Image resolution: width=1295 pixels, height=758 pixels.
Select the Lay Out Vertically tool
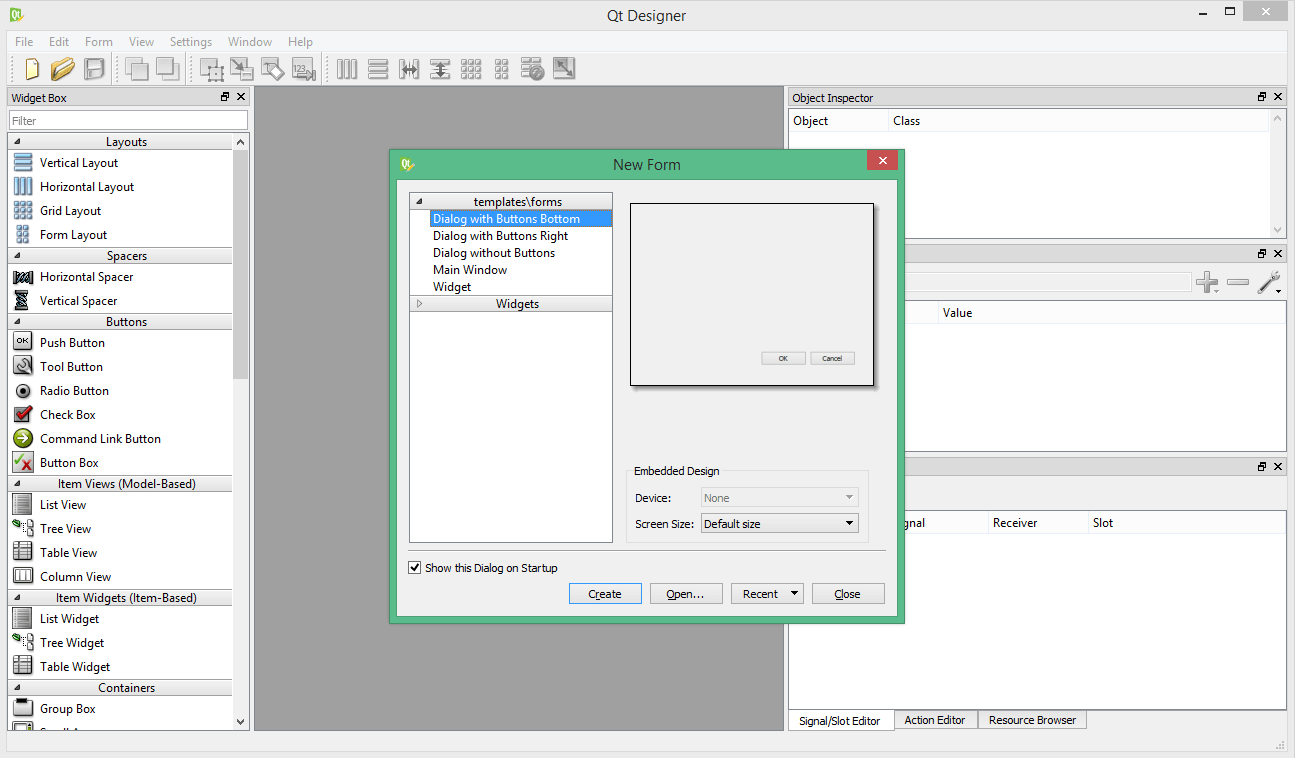[378, 69]
